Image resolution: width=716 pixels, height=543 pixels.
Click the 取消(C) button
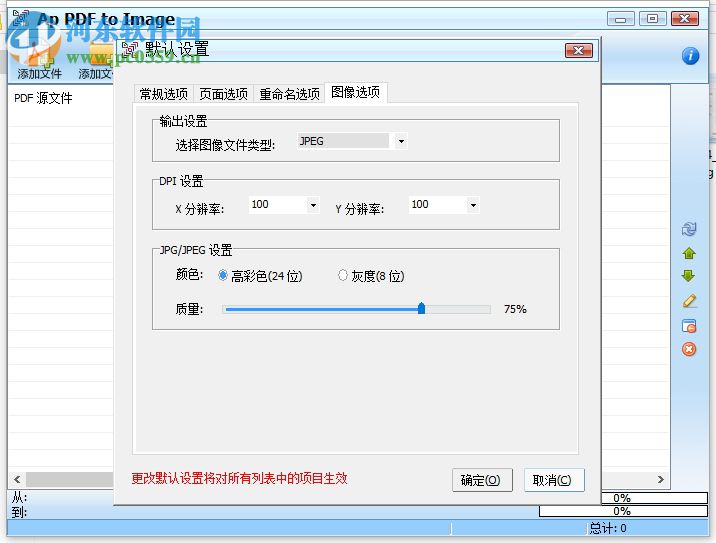point(554,480)
